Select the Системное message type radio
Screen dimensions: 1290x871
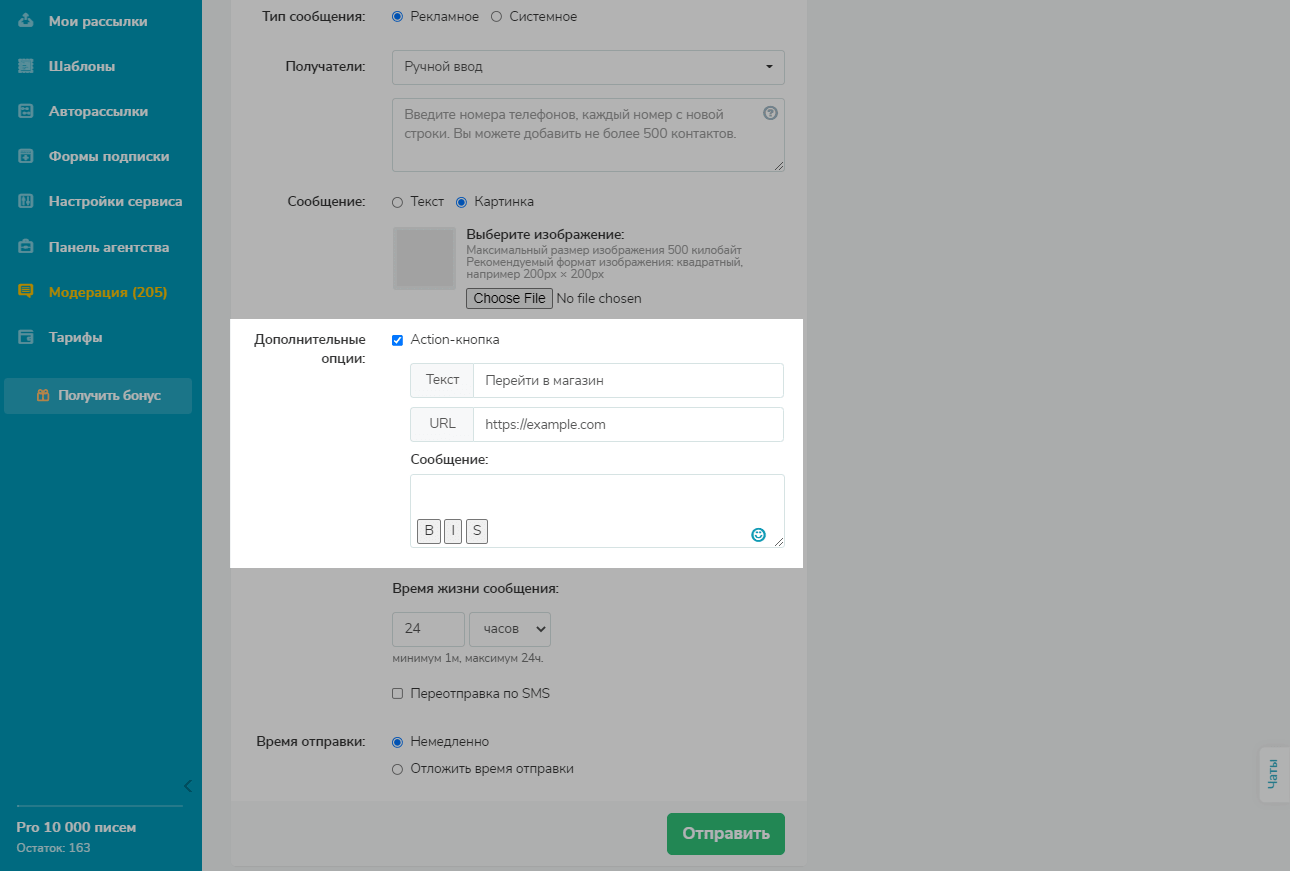pyautogui.click(x=496, y=17)
